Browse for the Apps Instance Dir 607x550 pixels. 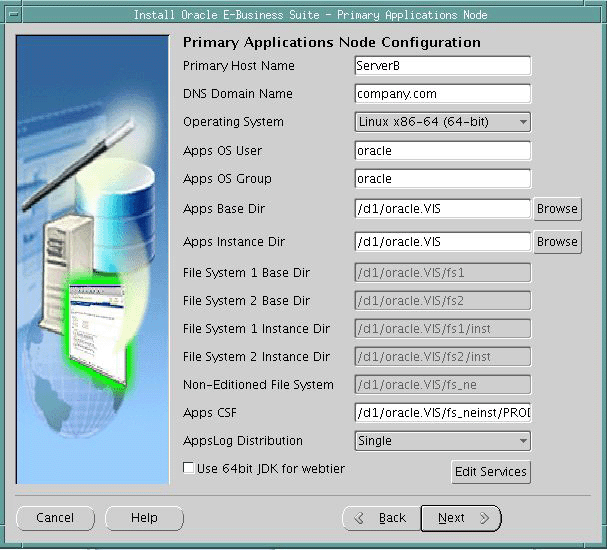[557, 242]
